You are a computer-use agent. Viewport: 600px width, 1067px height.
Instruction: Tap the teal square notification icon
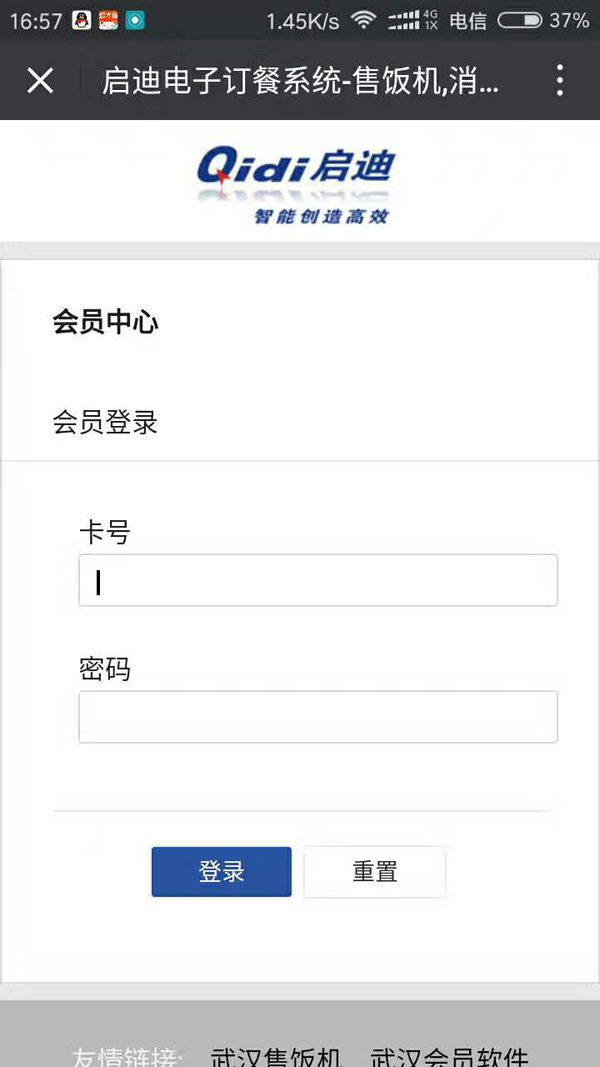135,19
